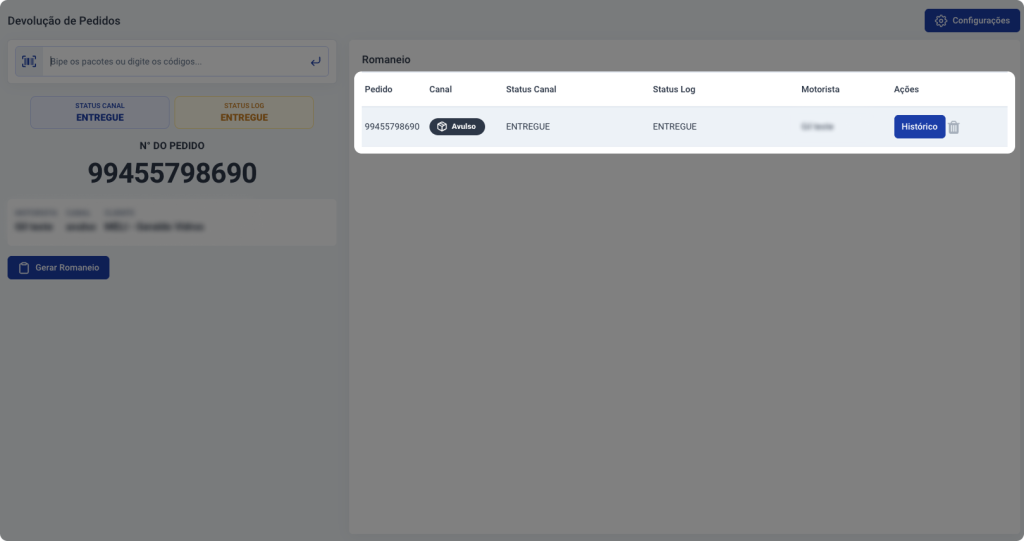
Task: Click the Status Log column header
Action: click(x=674, y=90)
